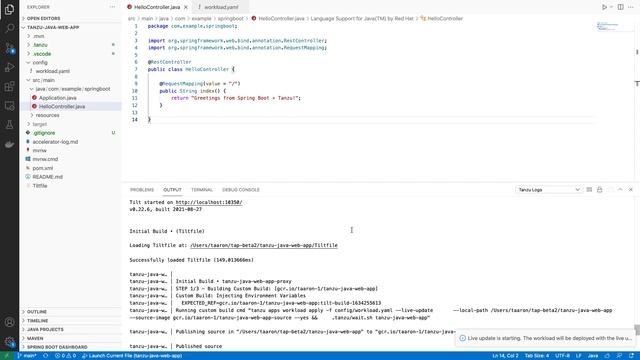Select the Output panel tab
Screen dimensions: 640x360
point(172,190)
